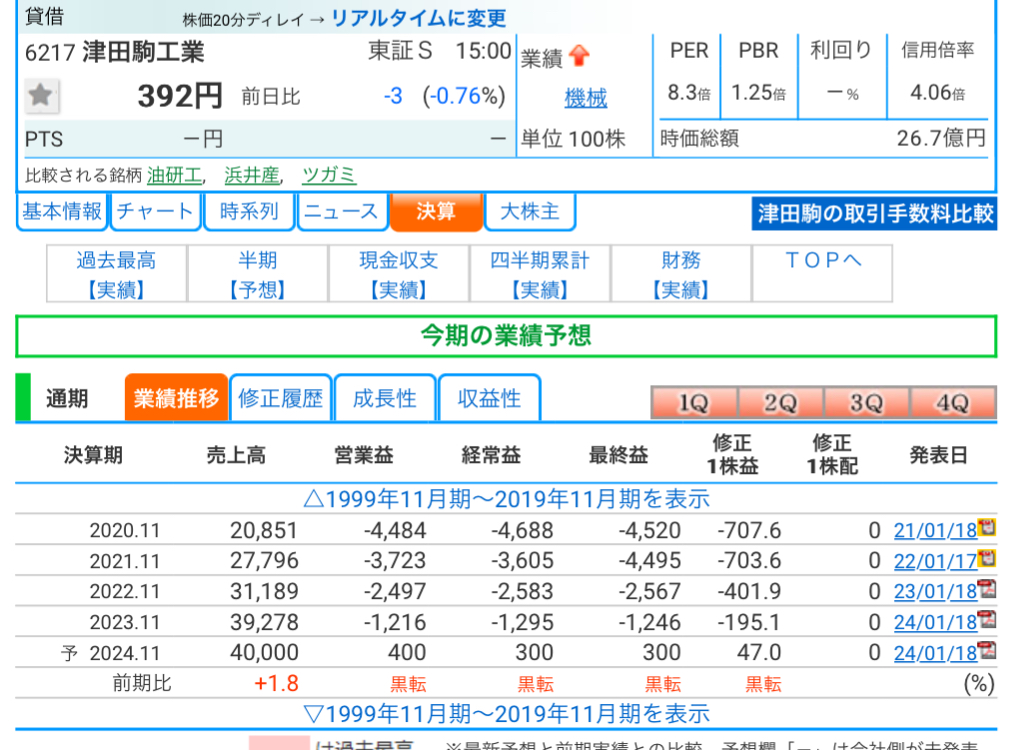Switch to the 修正履歴 sub-tab
The width and height of the screenshot is (1017, 750).
point(280,398)
